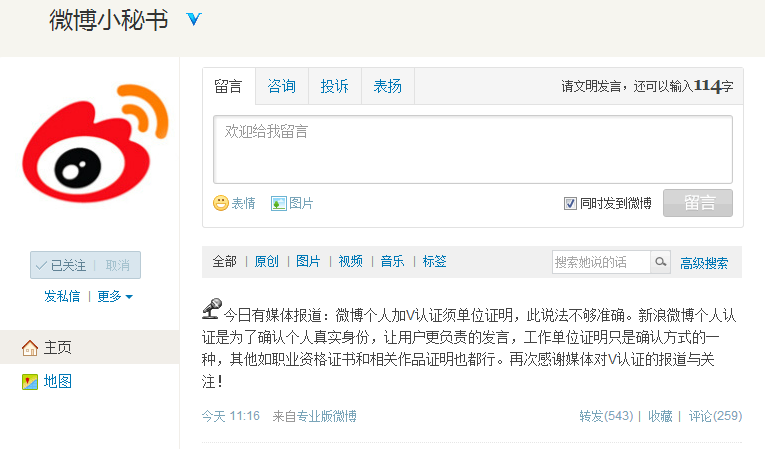Screen dimensions: 765x449
Task: Open the 地图 map icon
Action: tap(30, 381)
